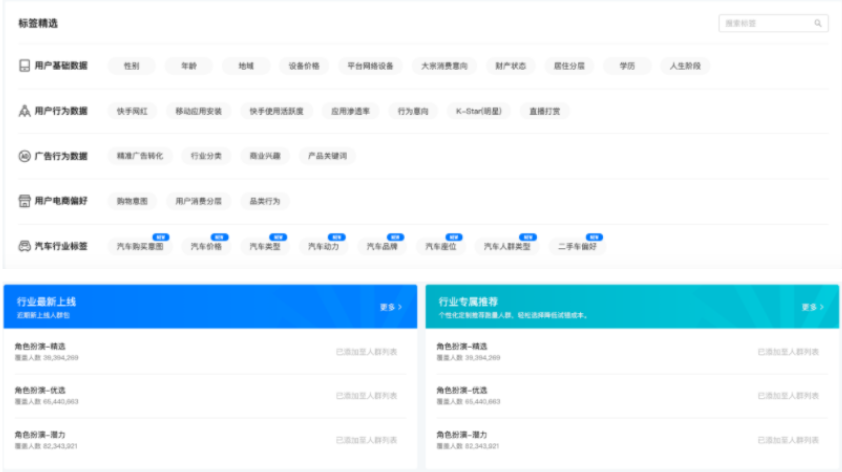This screenshot has height=472, width=842.
Task: Click 已添加至人群列表 for 潜力 in 行业专属推荐
Action: point(788,440)
